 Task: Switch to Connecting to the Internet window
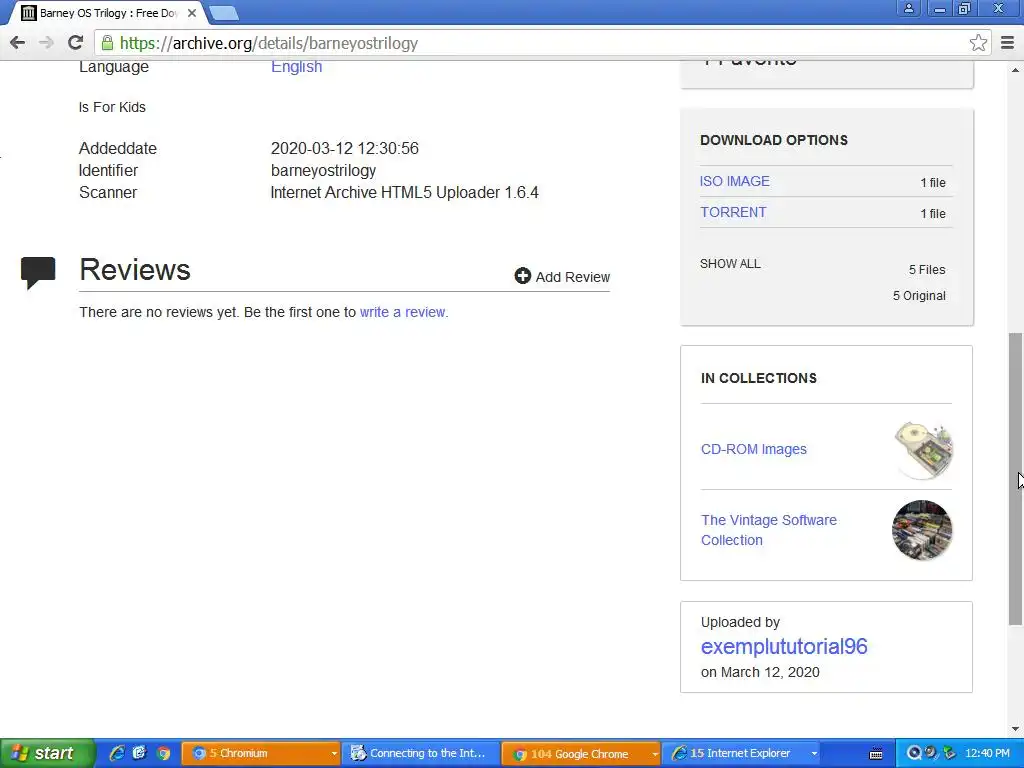coord(421,753)
